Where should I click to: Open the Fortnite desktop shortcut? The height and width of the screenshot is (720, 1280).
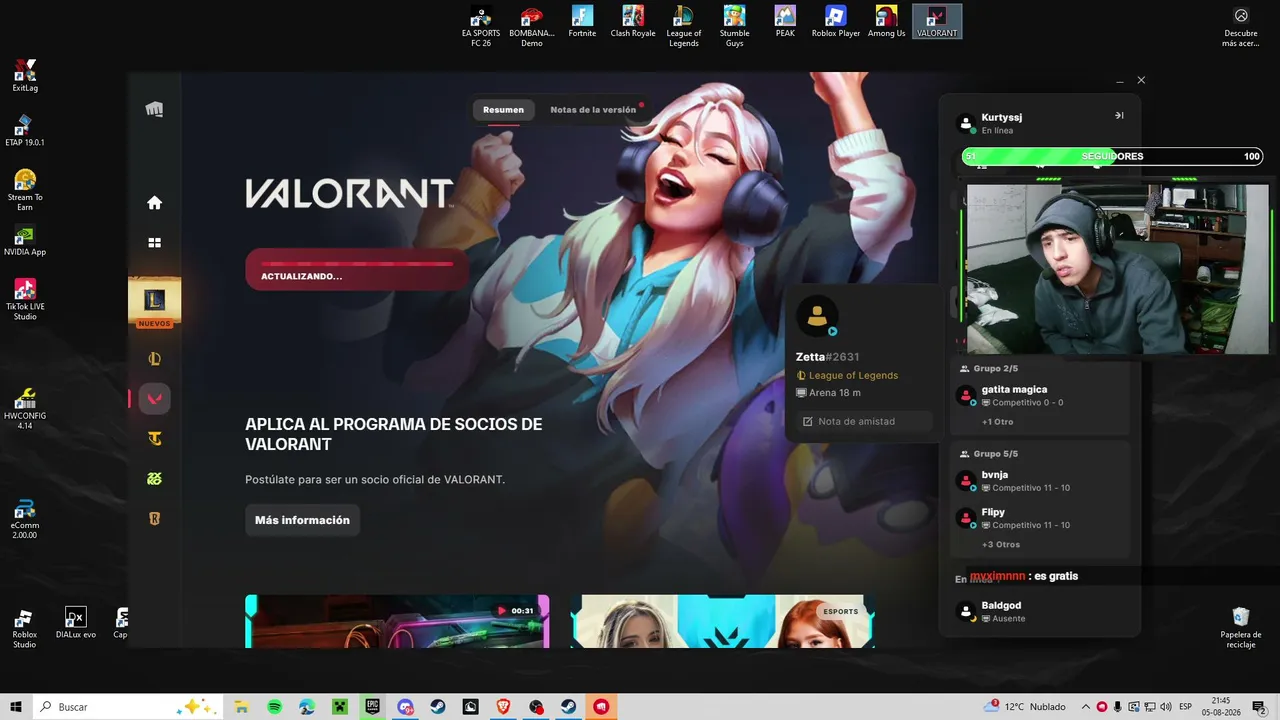pos(582,22)
